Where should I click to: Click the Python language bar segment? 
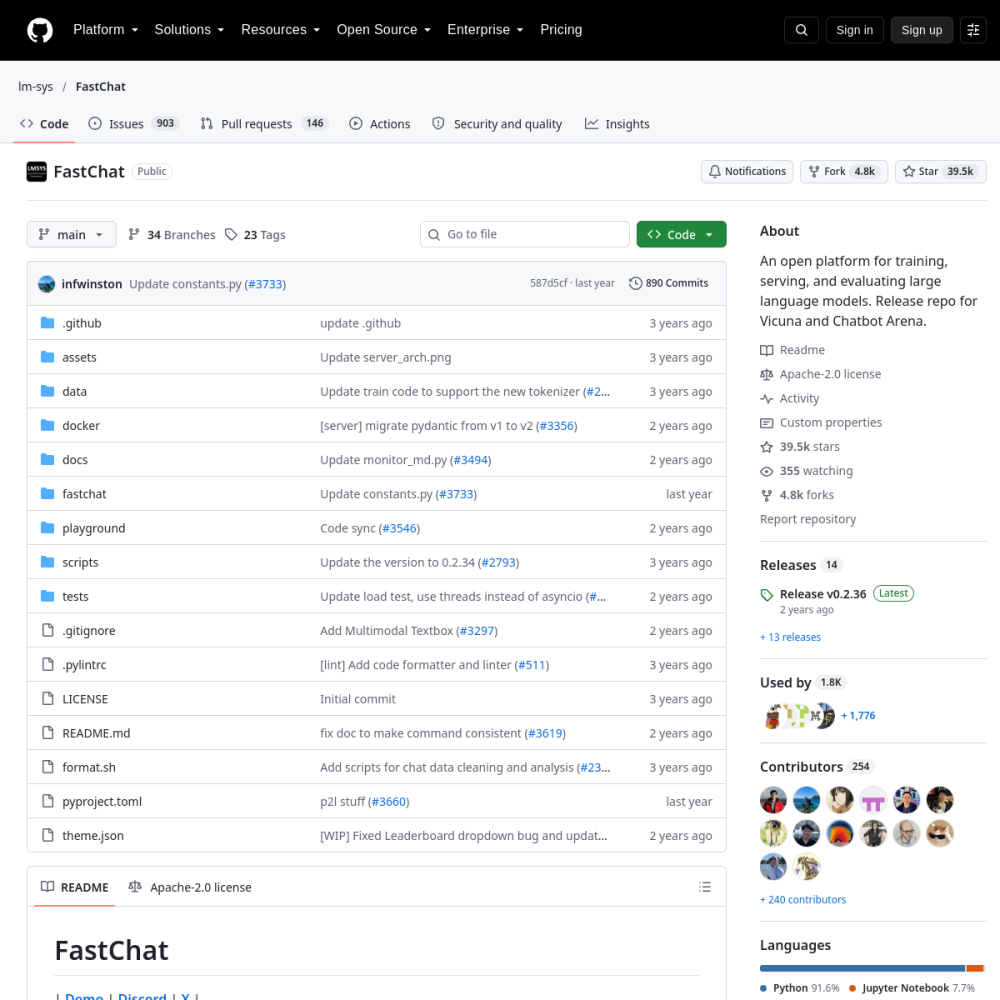click(862, 968)
